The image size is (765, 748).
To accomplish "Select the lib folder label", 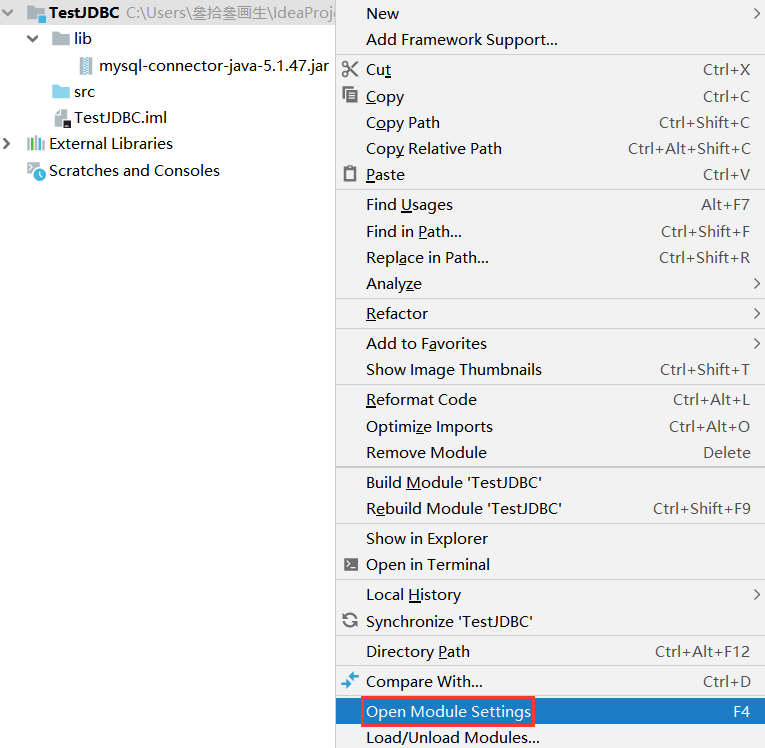I will pos(83,39).
